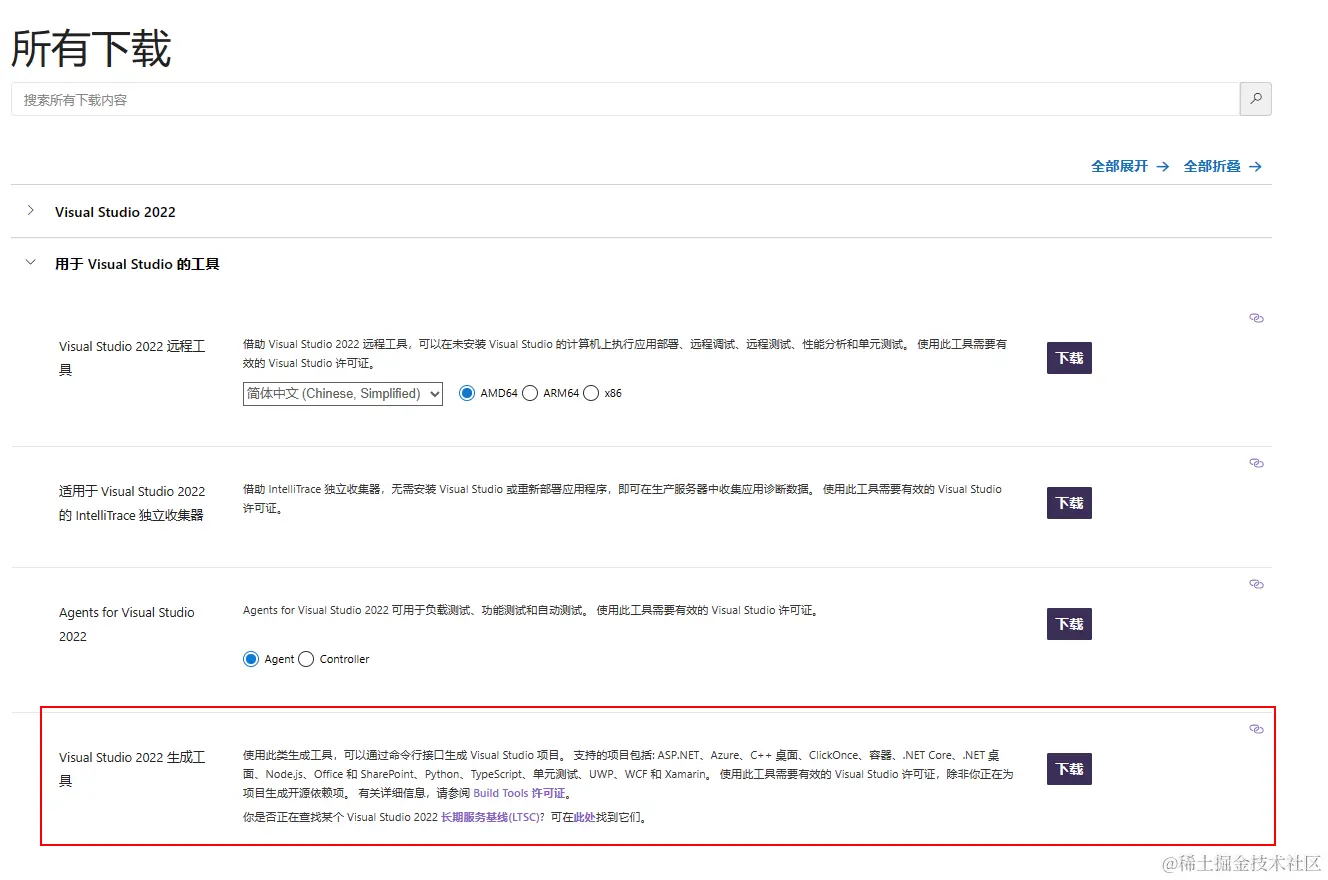Download Visual Studio 2022 远程工具
Screen dimensions: 1328x880
1069,358
